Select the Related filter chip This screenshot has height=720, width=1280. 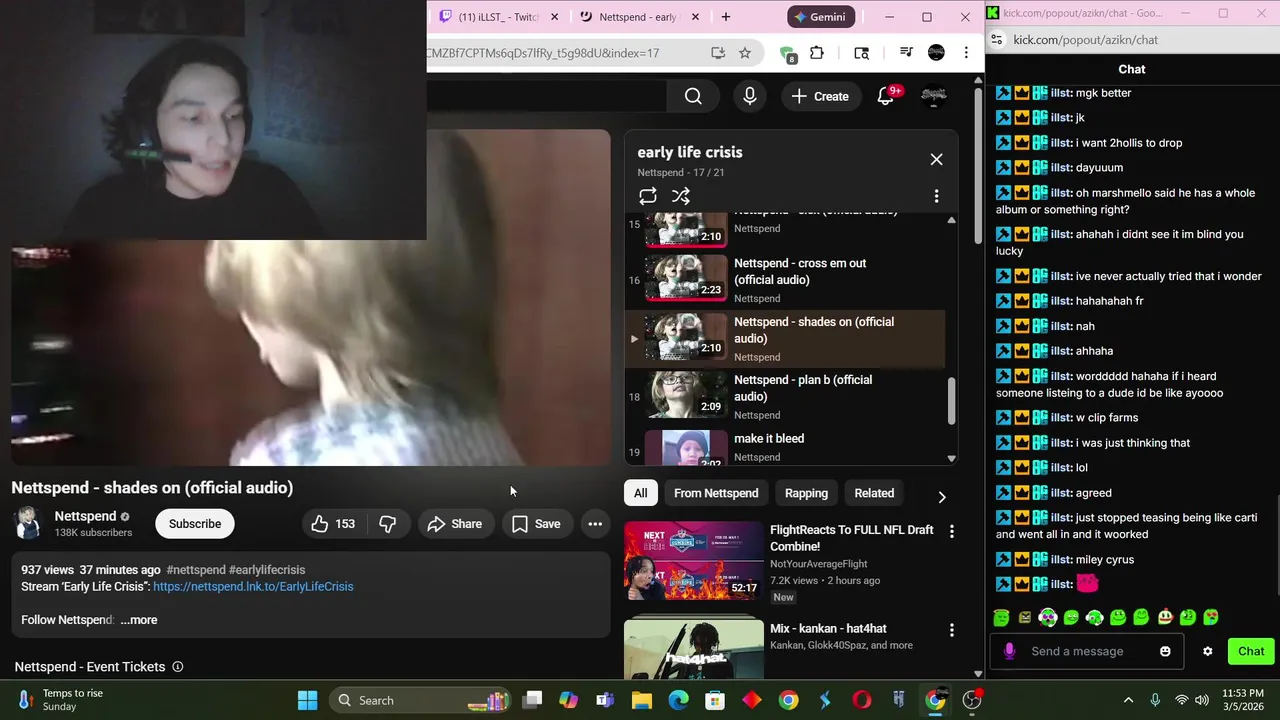point(874,493)
